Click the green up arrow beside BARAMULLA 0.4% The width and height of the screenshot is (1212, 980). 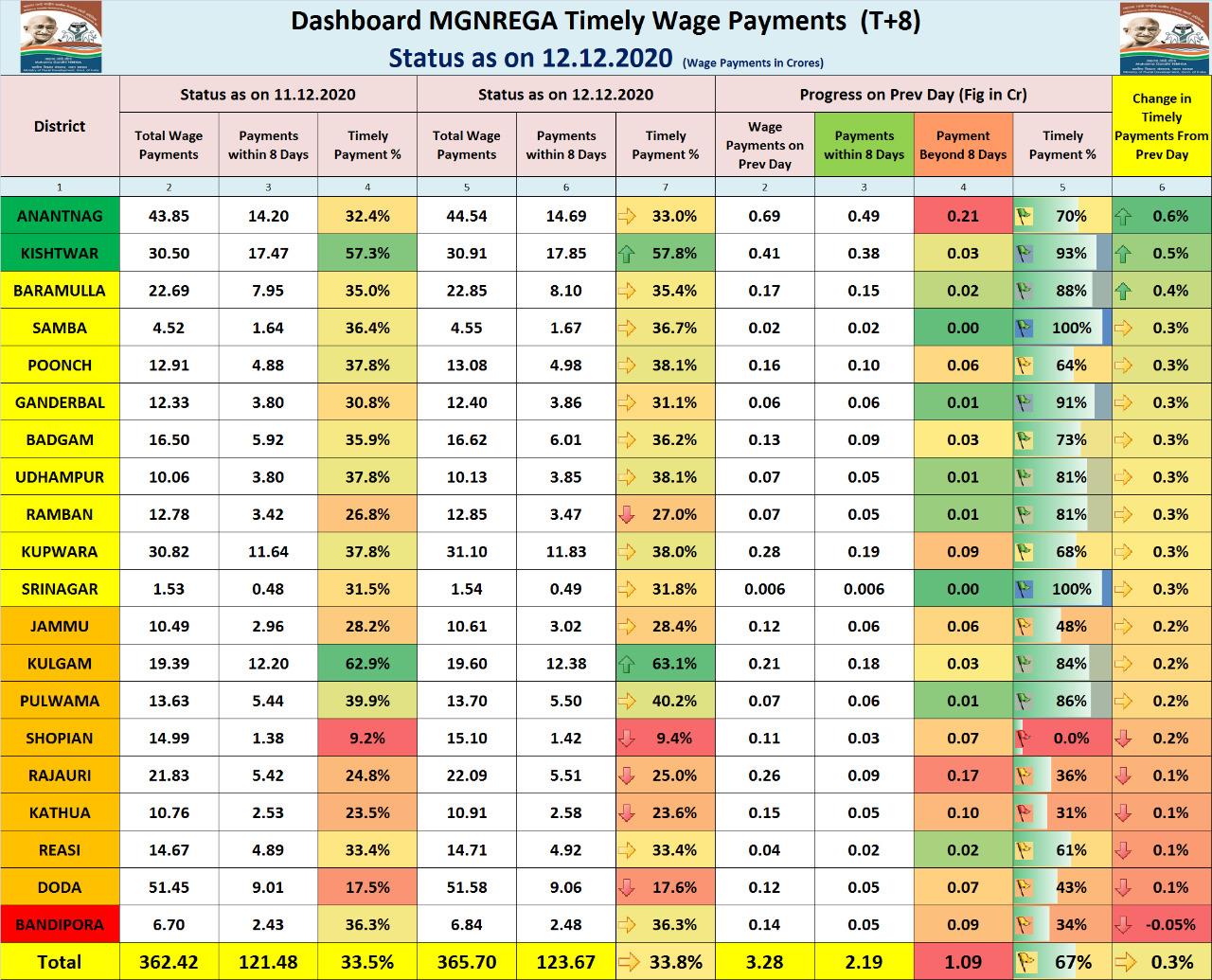coord(1124,291)
